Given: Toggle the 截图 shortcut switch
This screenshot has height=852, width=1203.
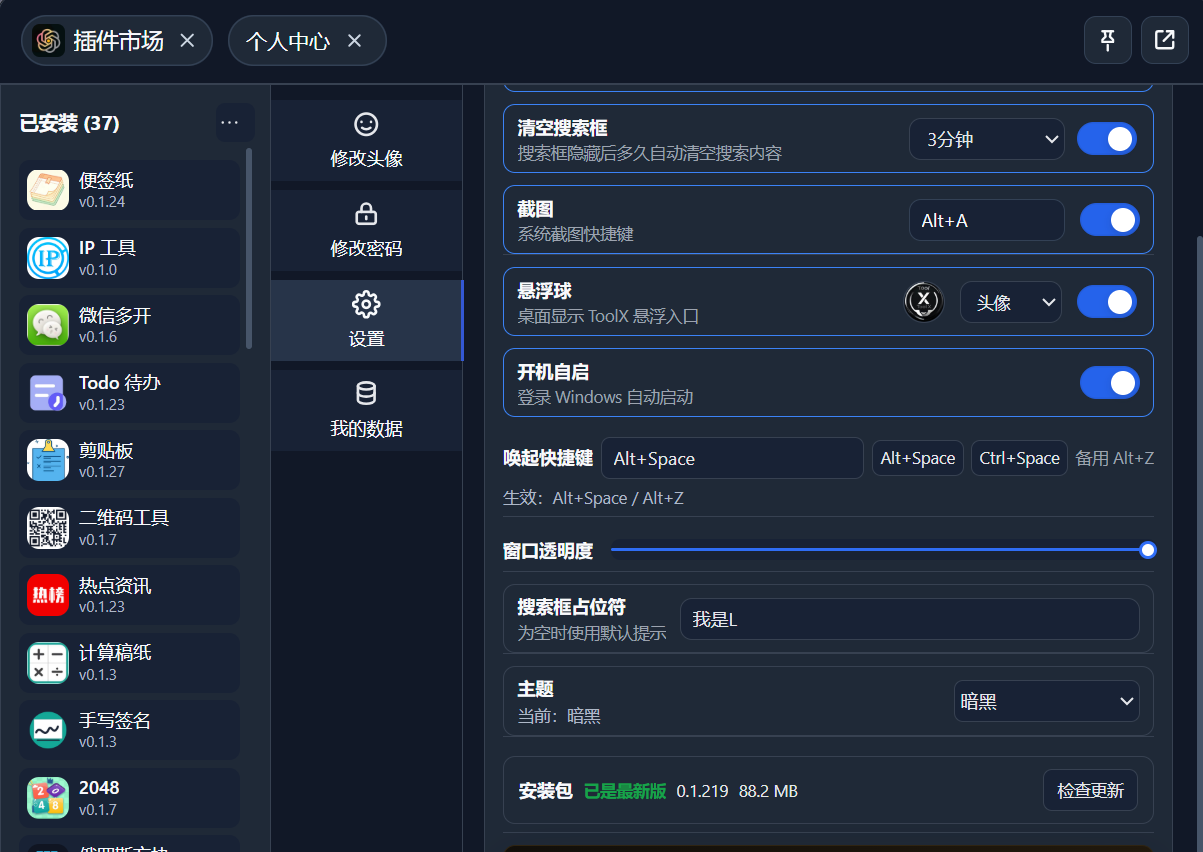Looking at the screenshot, I should (x=1110, y=220).
